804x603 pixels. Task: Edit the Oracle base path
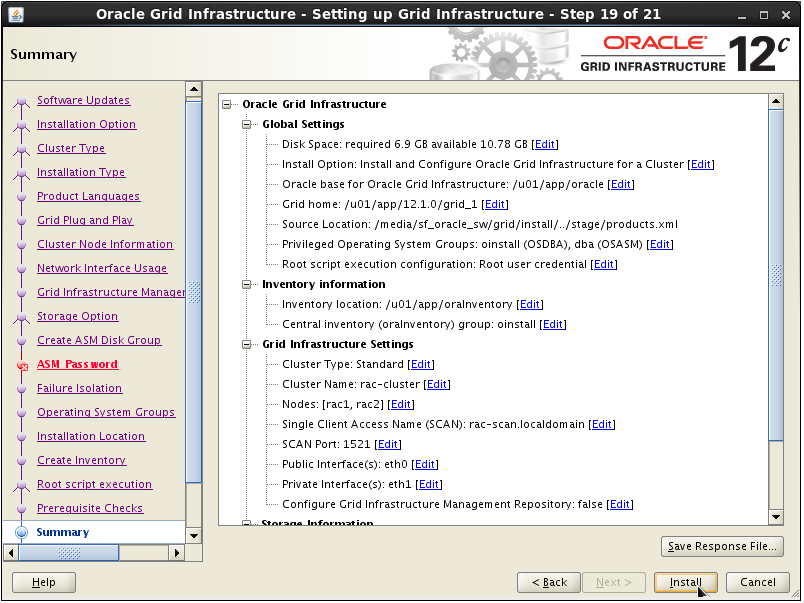click(620, 185)
